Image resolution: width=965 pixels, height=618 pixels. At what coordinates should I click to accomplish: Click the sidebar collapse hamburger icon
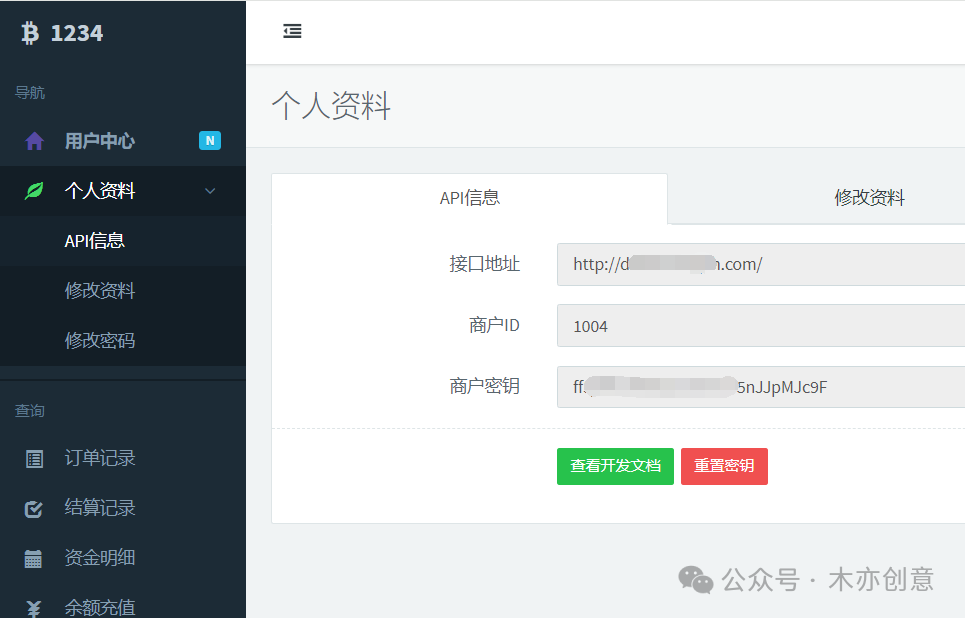(x=292, y=31)
